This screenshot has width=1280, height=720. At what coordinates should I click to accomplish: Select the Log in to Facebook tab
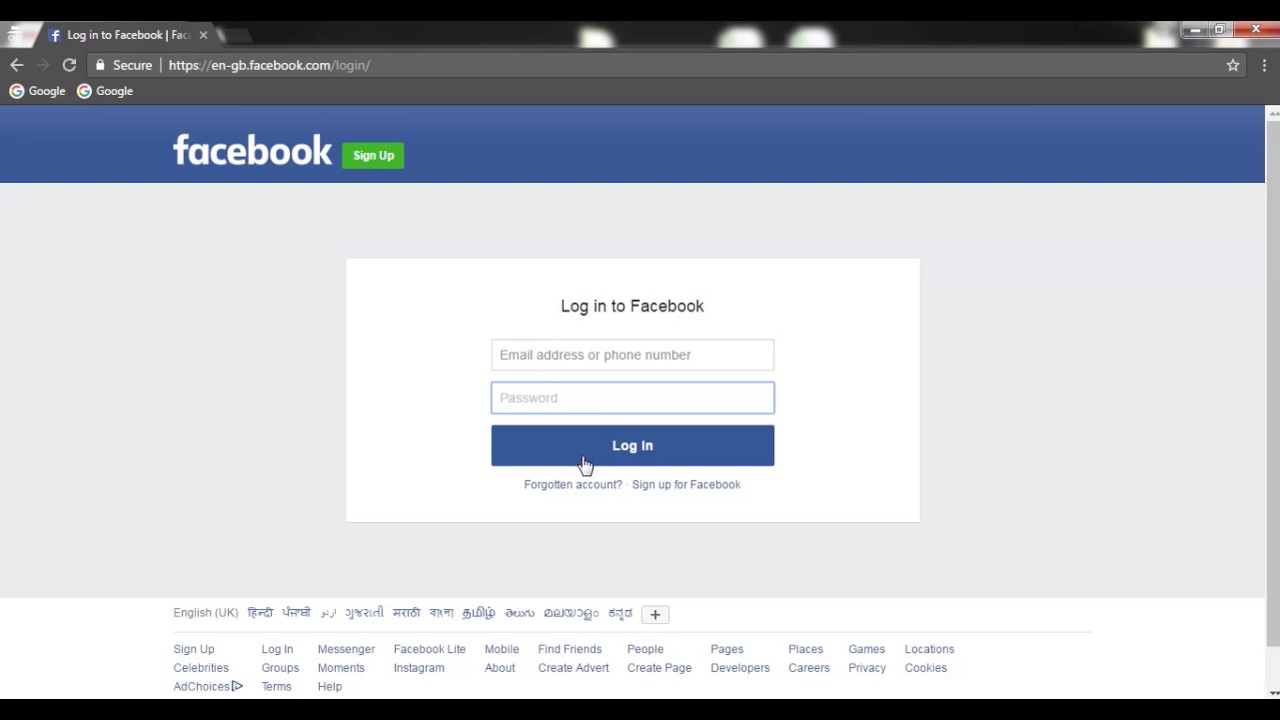click(127, 35)
